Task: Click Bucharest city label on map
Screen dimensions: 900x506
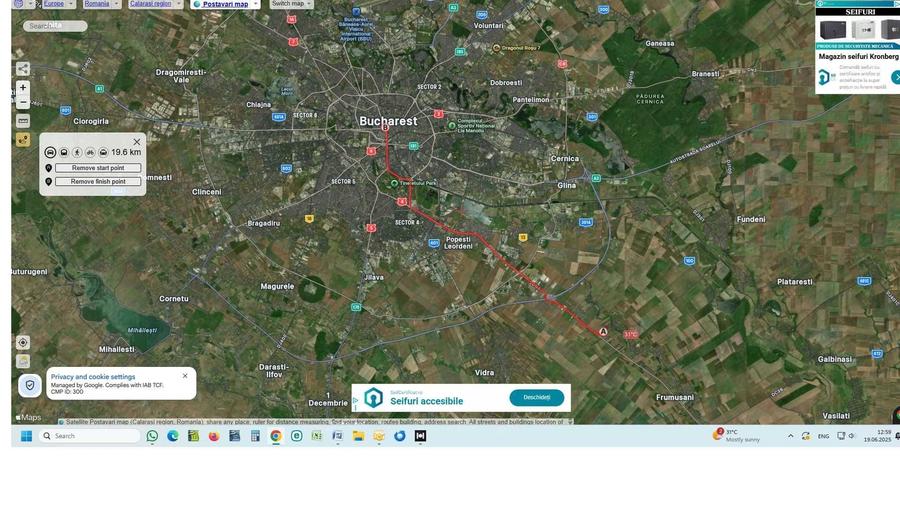Action: [x=388, y=121]
